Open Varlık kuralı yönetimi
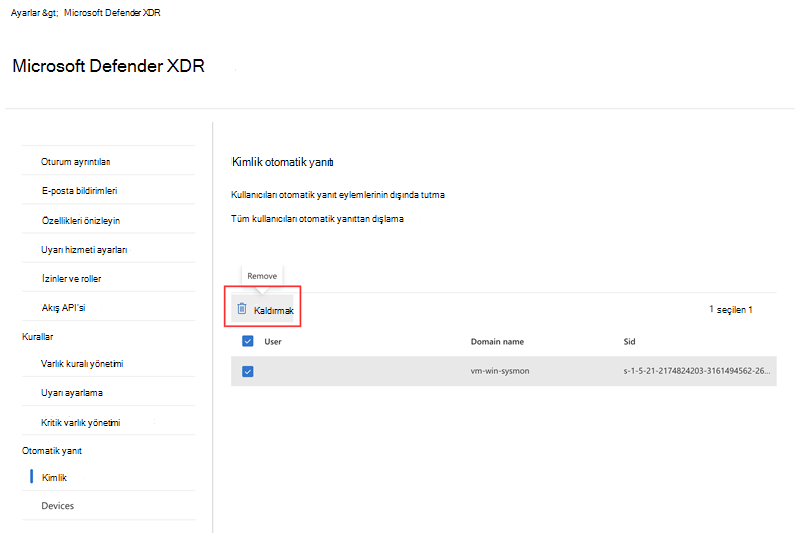 click(82, 364)
